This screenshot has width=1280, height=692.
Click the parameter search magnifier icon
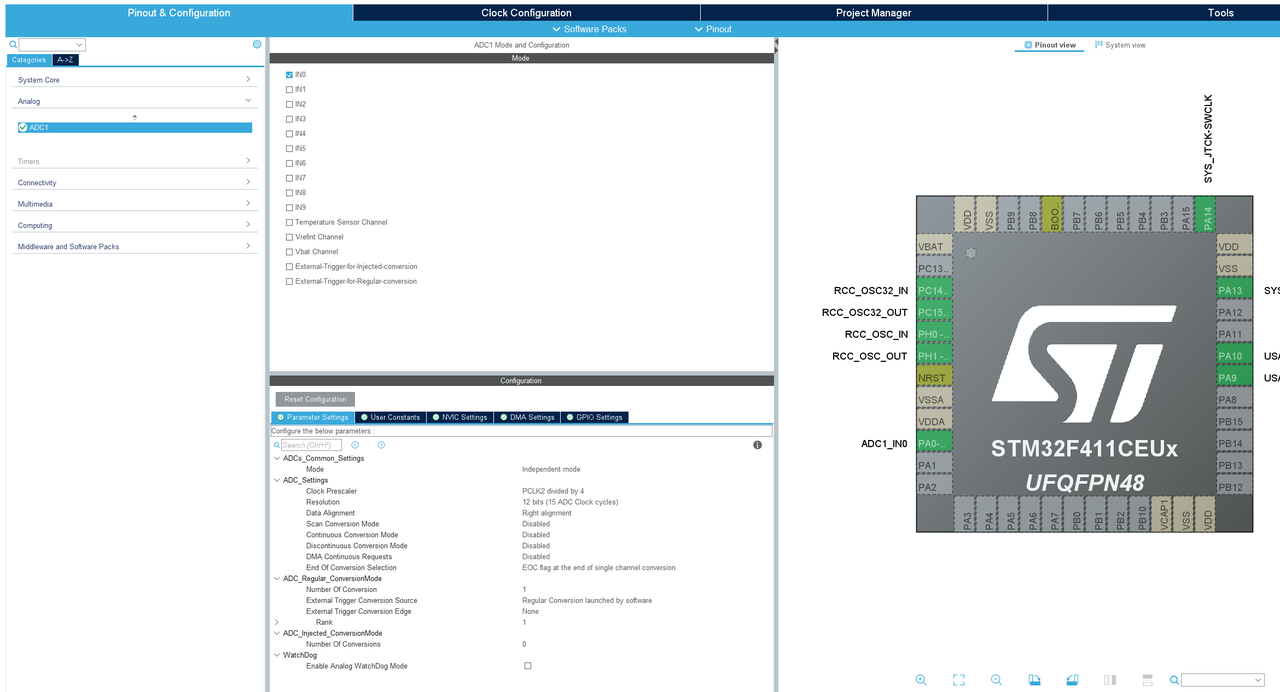click(x=276, y=444)
